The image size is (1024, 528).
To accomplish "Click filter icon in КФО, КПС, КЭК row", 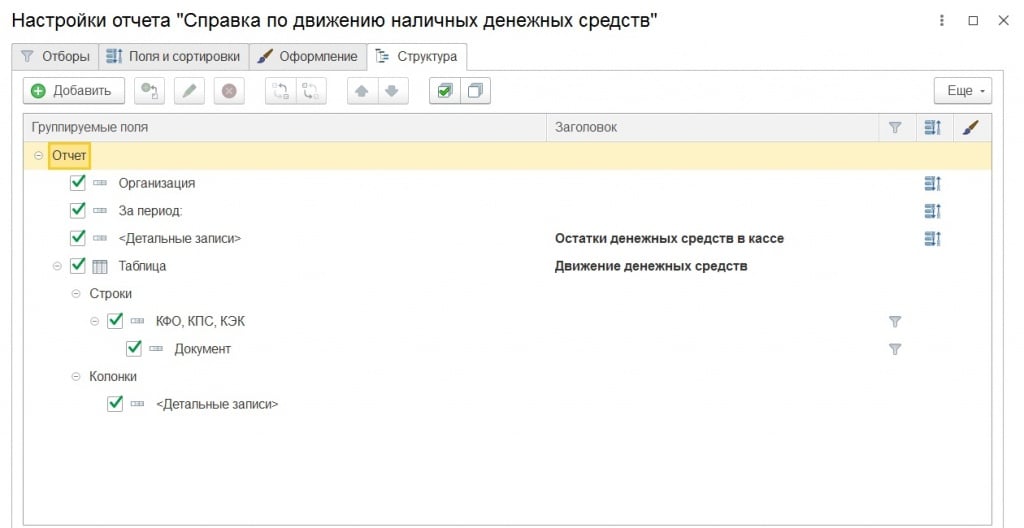I will 895,321.
